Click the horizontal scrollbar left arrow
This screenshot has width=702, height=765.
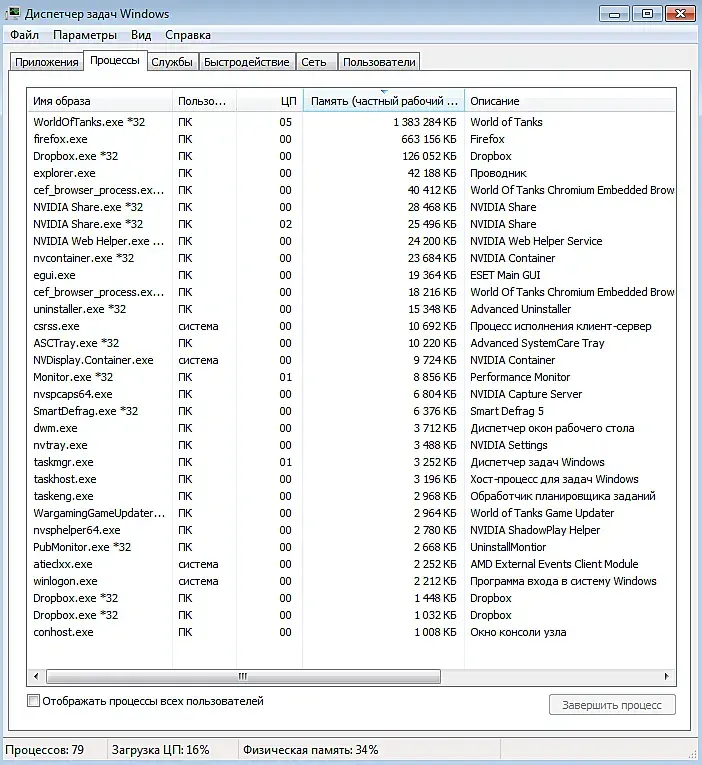36,676
